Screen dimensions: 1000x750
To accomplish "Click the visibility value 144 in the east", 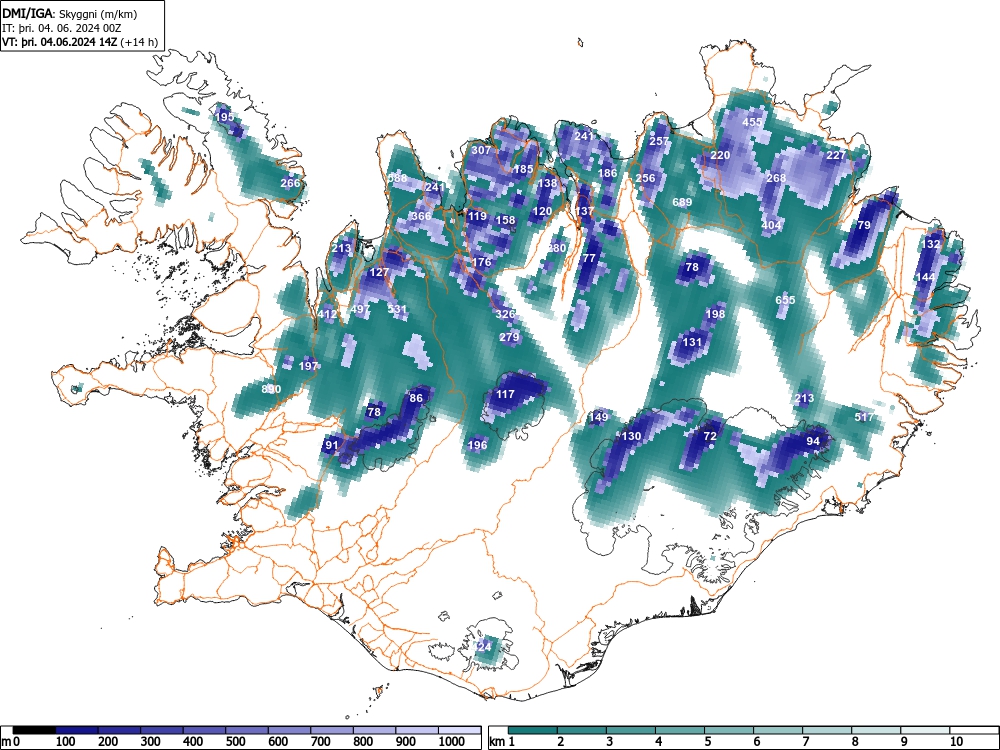I will point(925,277).
